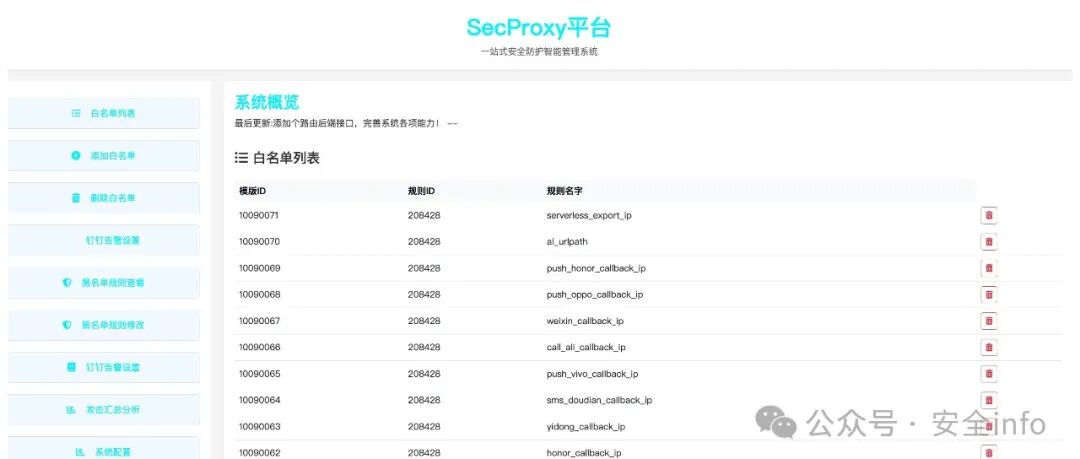
Task: Click the chart icon beside 系统配置
Action: [x=79, y=452]
